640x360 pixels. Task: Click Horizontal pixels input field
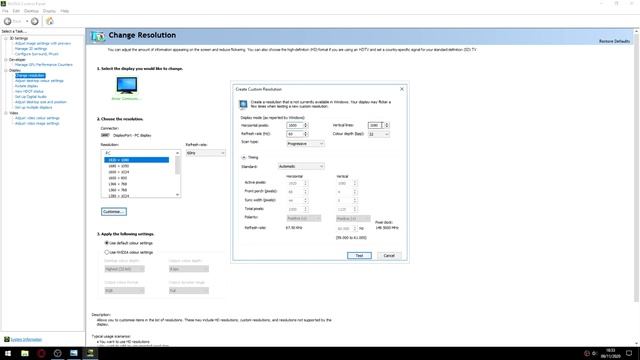[295, 125]
